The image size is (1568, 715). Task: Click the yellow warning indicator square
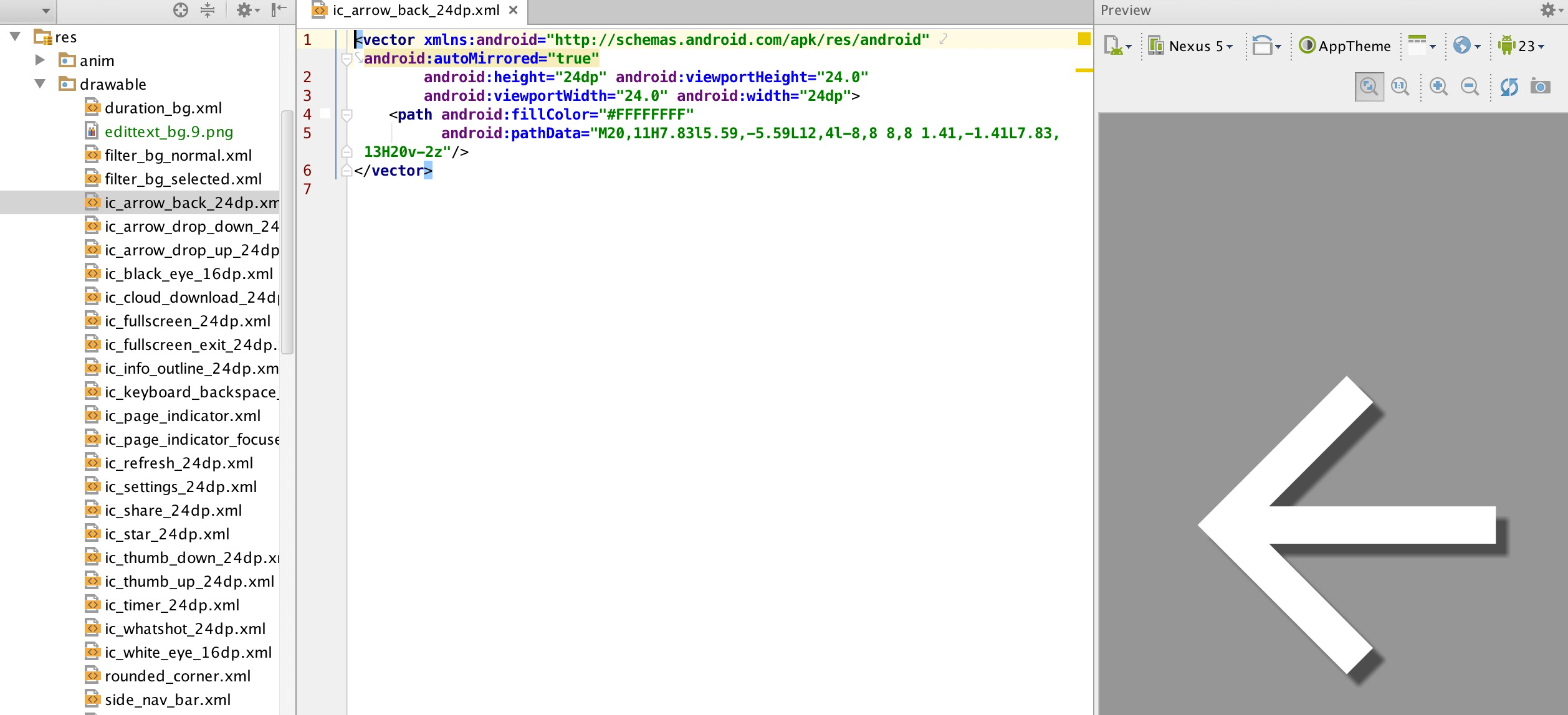1084,39
